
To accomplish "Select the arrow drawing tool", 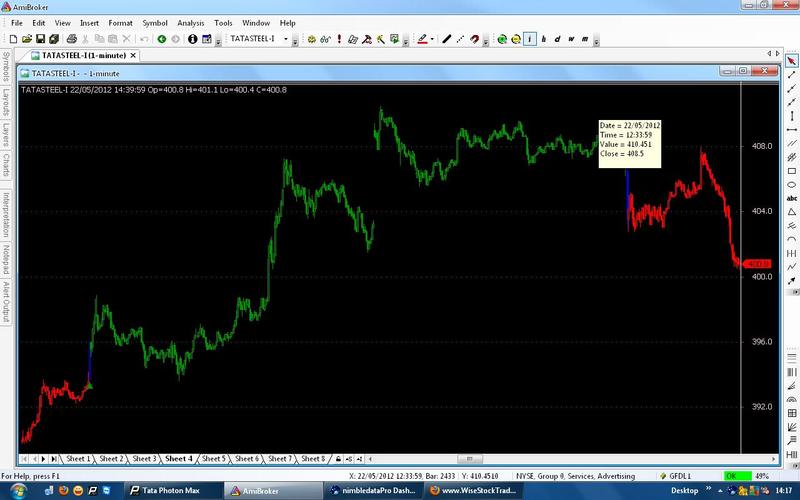I will pos(791,281).
